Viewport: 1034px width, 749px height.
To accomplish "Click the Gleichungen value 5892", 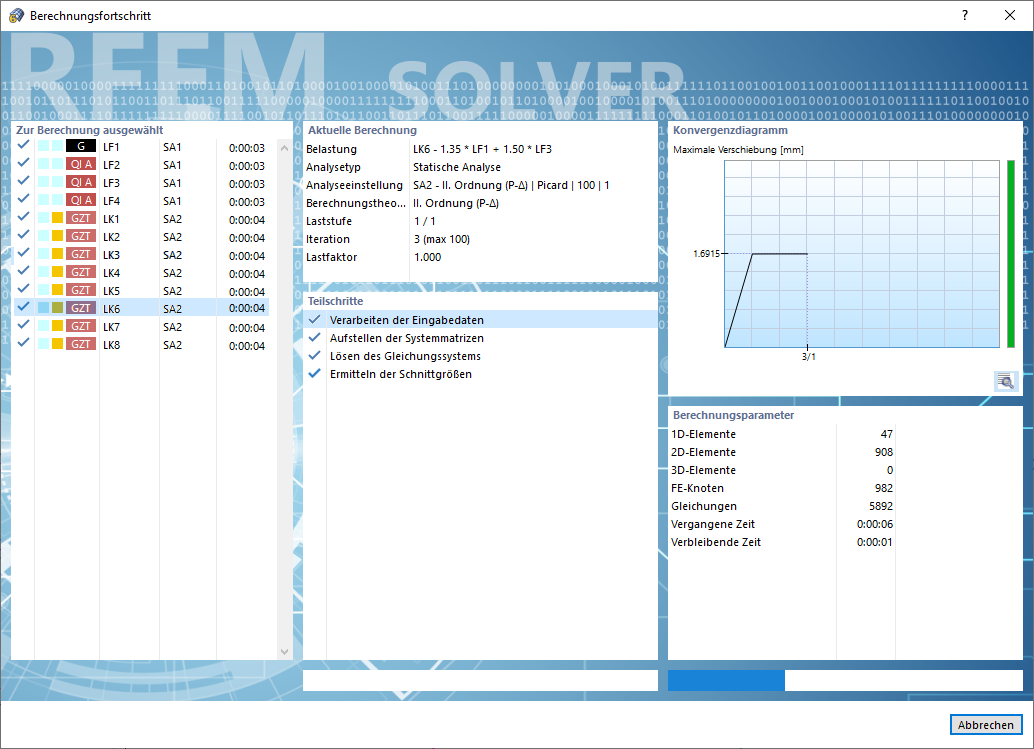I will 881,506.
